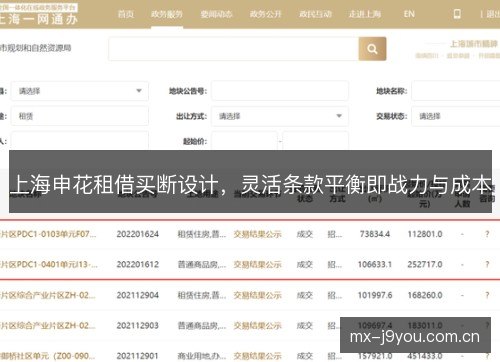The width and height of the screenshot is (500, 362).
Task: Click the question mark in row 202112904
Action: (487, 295)
